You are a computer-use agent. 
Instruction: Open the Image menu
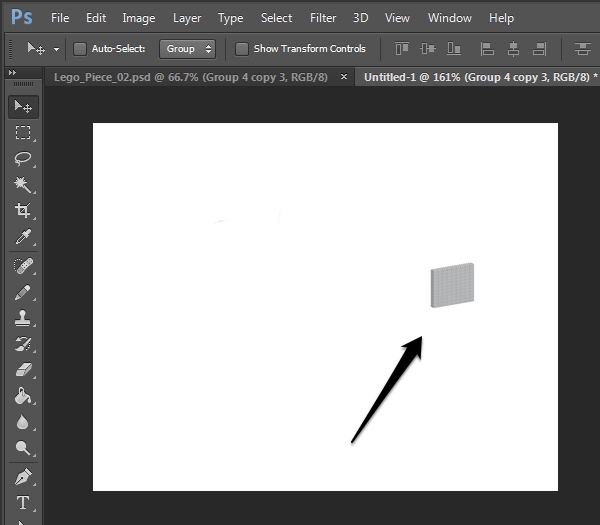pos(139,18)
